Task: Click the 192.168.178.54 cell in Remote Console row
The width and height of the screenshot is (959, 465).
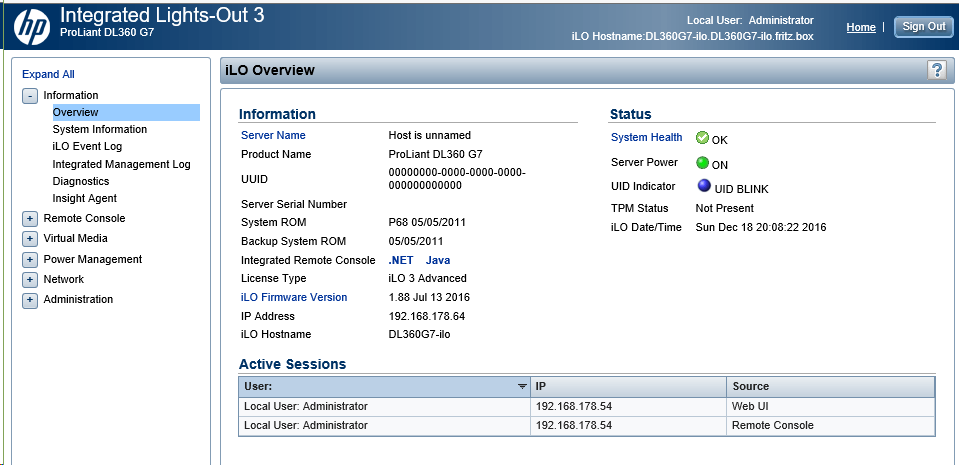Action: (629, 425)
